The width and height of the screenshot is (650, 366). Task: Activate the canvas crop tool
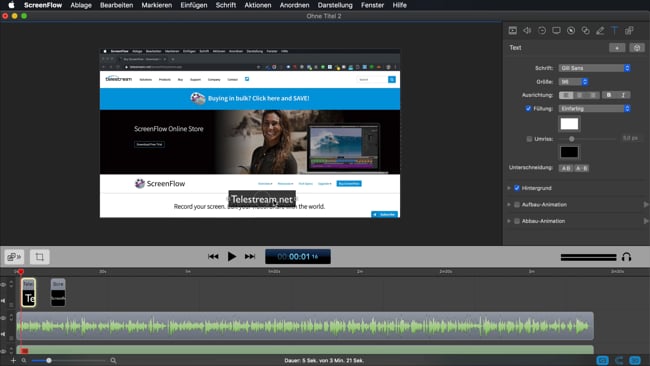pos(39,257)
